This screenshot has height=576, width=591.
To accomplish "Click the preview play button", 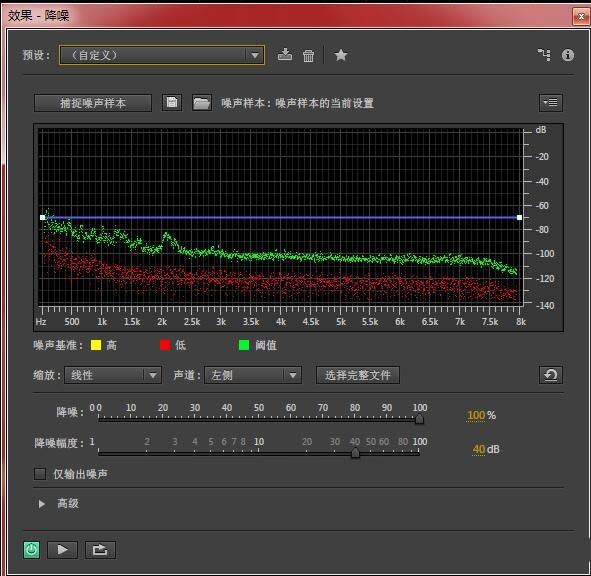I will point(63,550).
